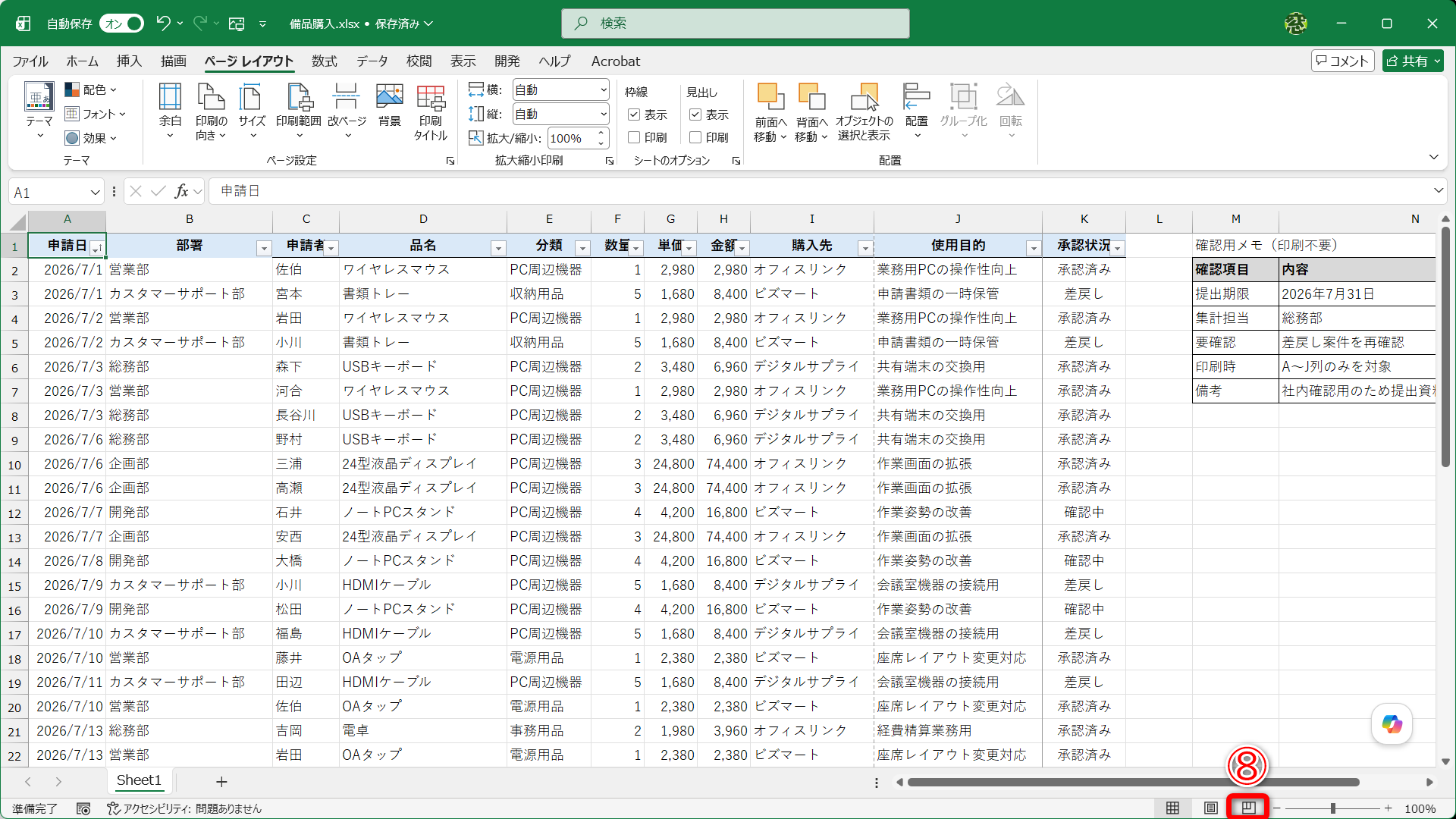1456x819 pixels.
Task: Click the macro record status bar icon
Action: coord(83,809)
